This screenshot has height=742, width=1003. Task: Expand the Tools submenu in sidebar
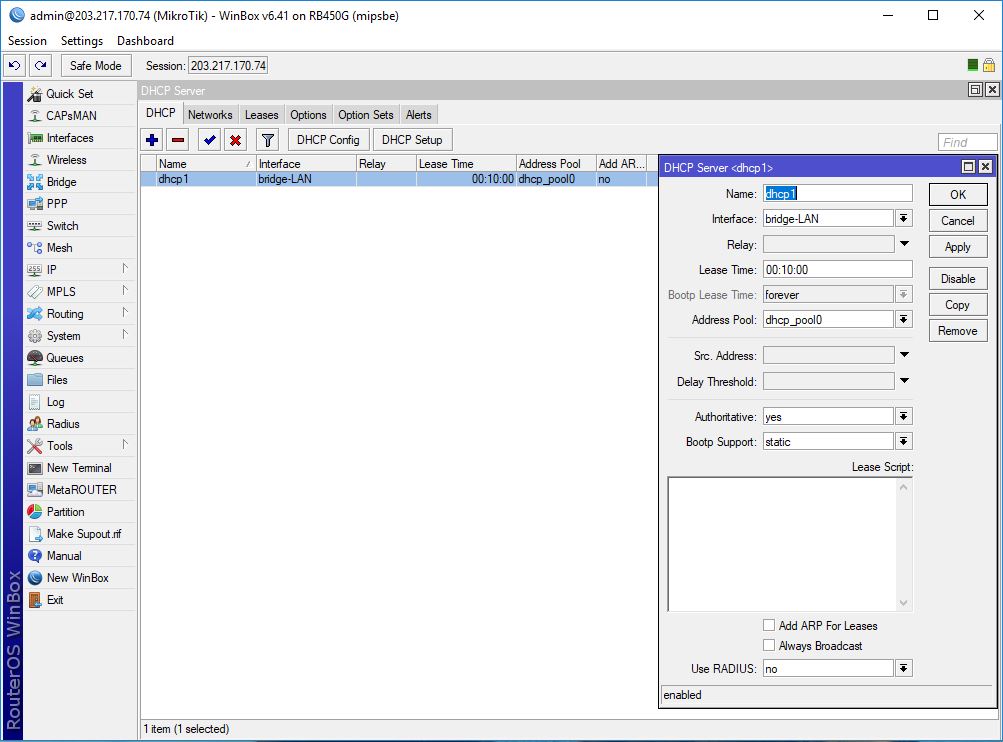125,445
